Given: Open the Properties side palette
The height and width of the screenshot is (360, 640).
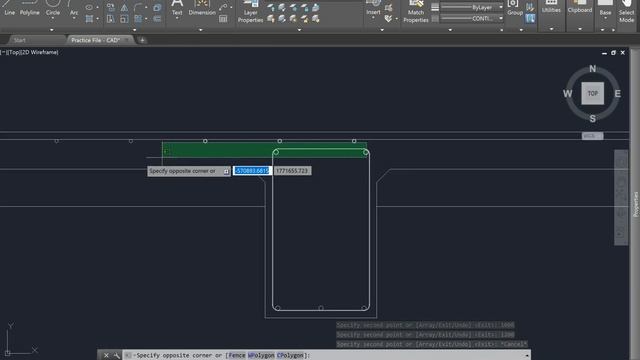Looking at the screenshot, I should point(636,204).
